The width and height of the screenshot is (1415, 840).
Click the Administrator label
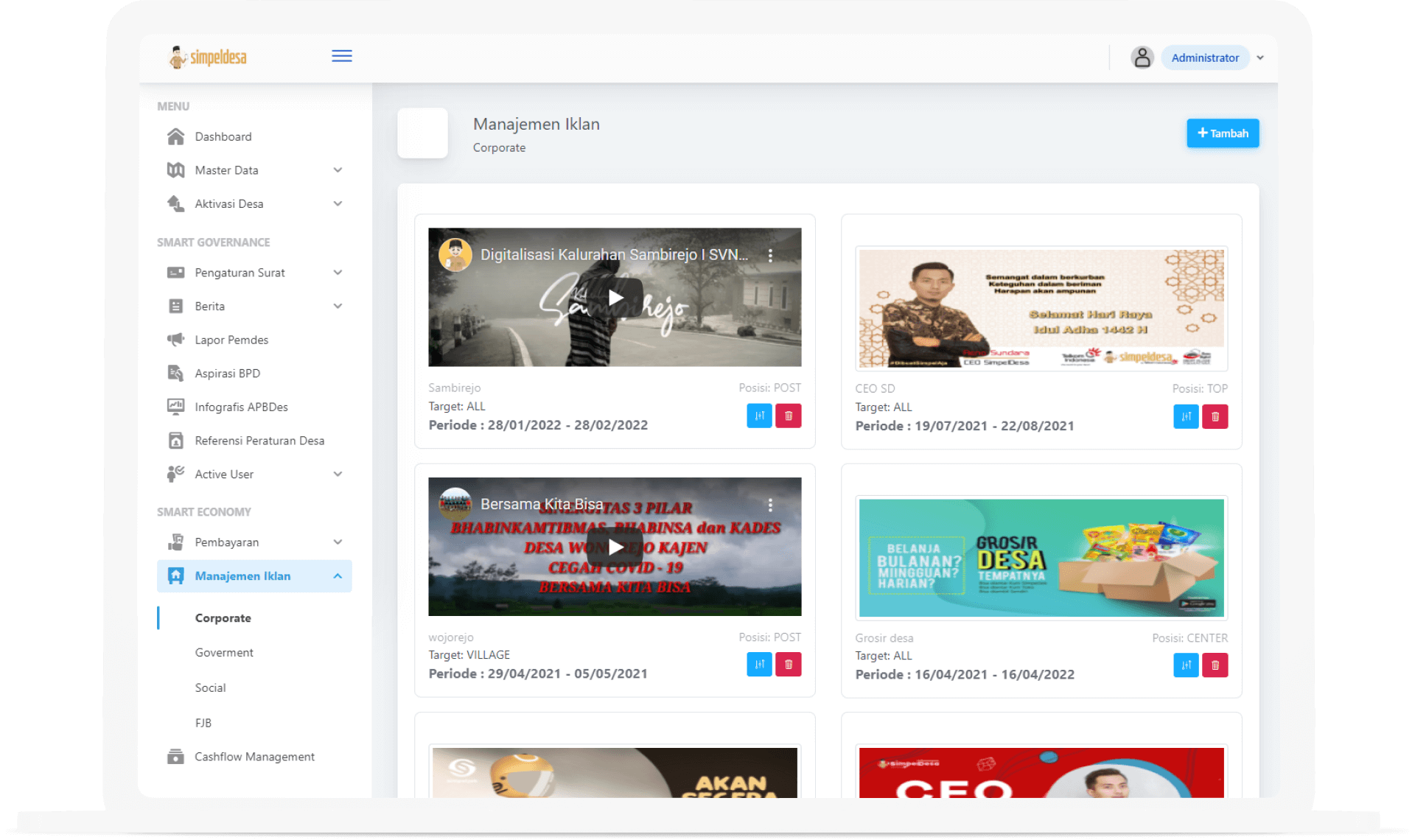pyautogui.click(x=1205, y=57)
